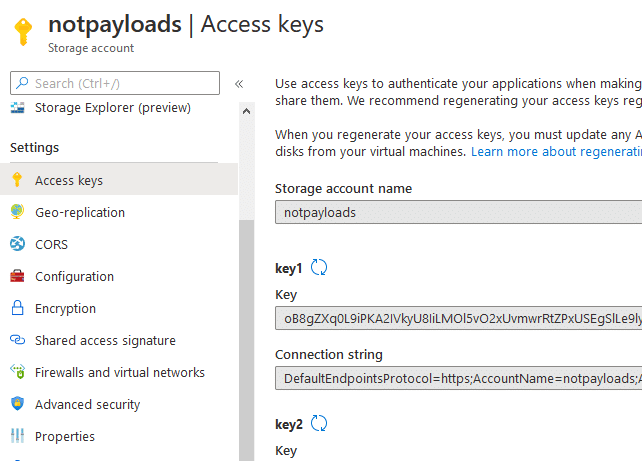The image size is (642, 461).
Task: Click the key2 regenerate icon
Action: 319,423
